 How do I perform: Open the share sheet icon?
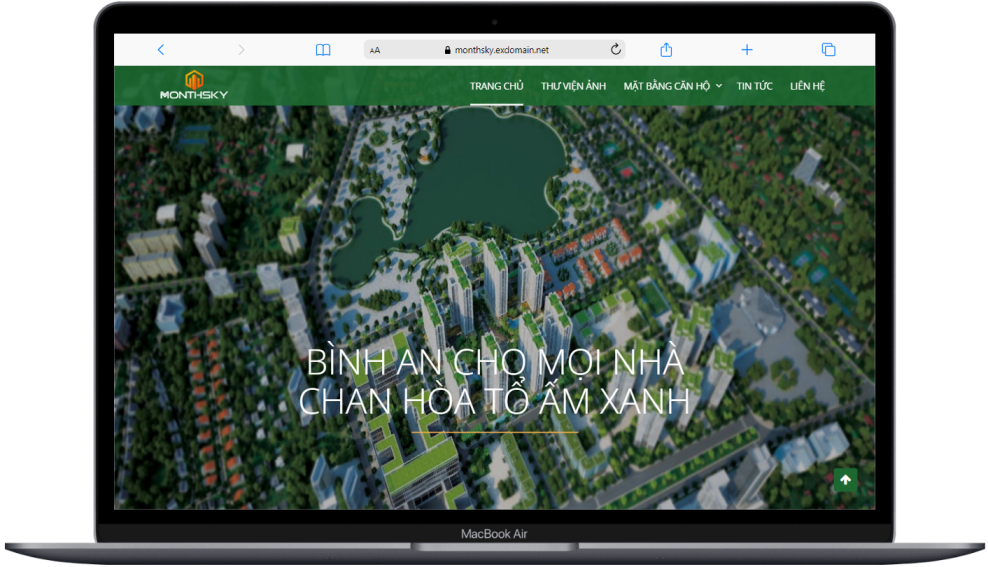[666, 50]
